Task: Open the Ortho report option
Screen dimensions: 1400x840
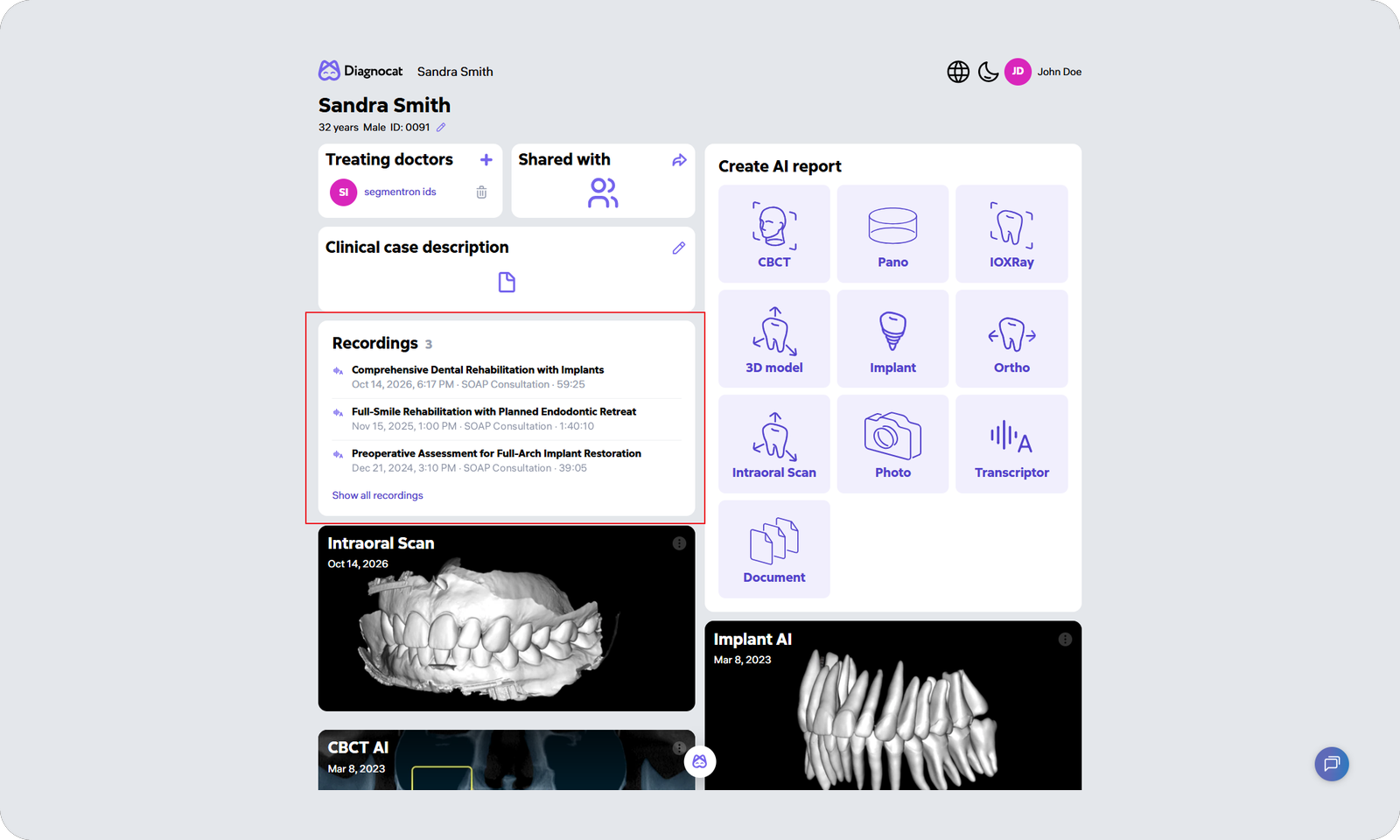Action: (x=1011, y=339)
